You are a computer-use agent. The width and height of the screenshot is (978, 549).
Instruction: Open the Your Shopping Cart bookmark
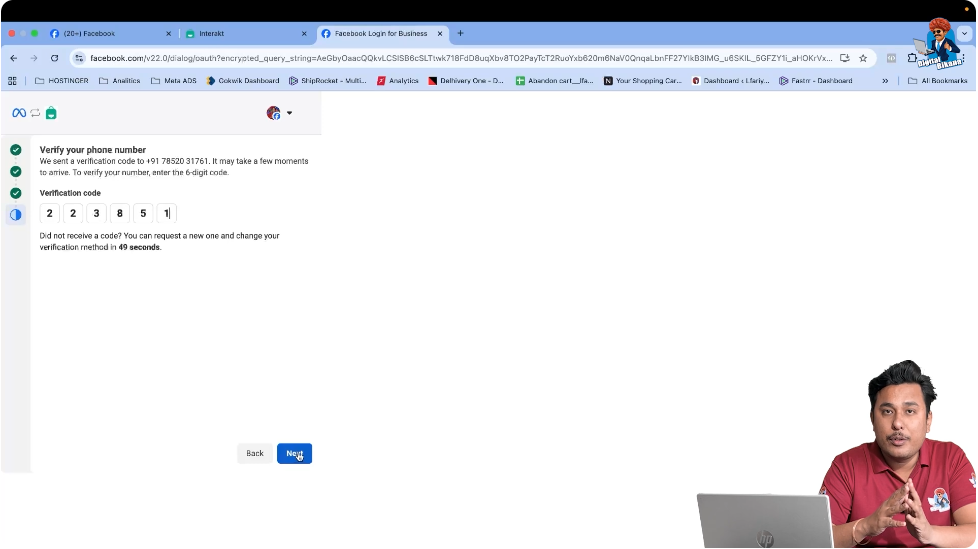coord(642,80)
